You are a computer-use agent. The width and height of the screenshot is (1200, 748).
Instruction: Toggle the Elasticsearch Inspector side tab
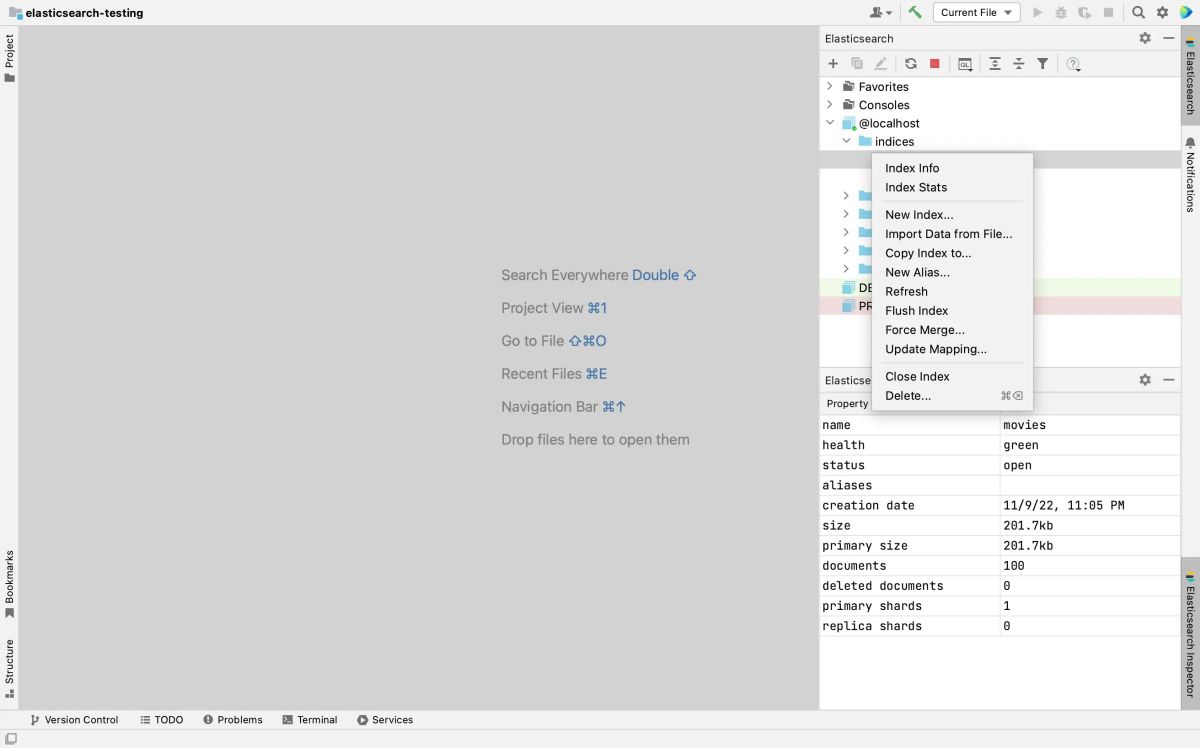tap(1190, 634)
